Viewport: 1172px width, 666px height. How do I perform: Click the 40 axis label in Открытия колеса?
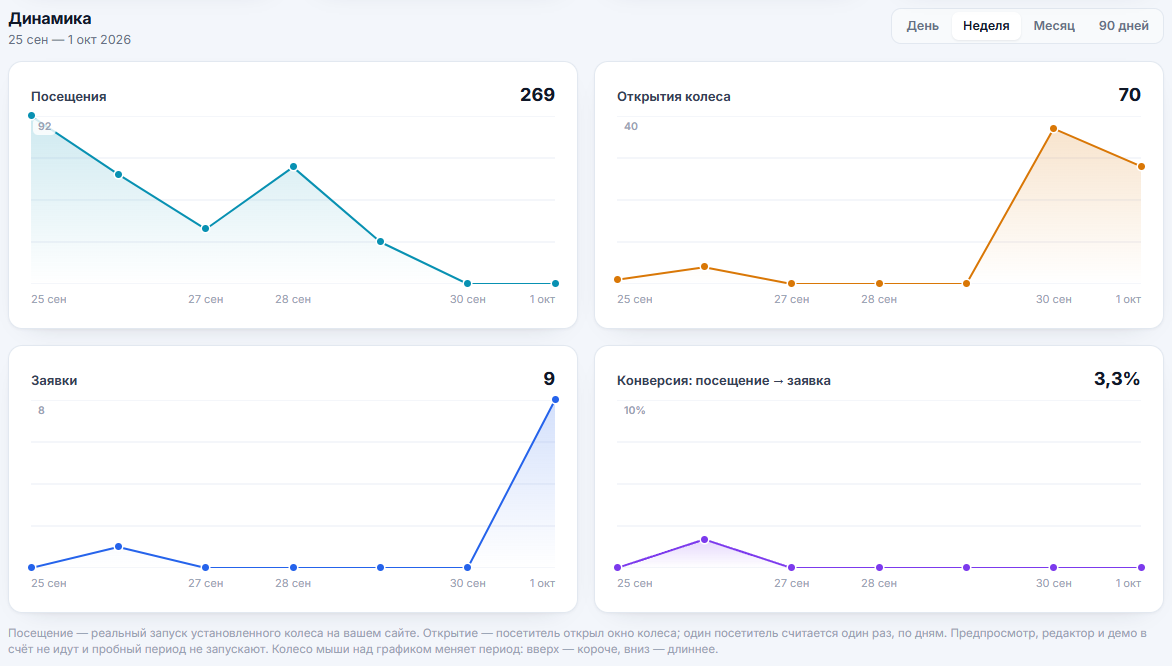click(x=631, y=126)
